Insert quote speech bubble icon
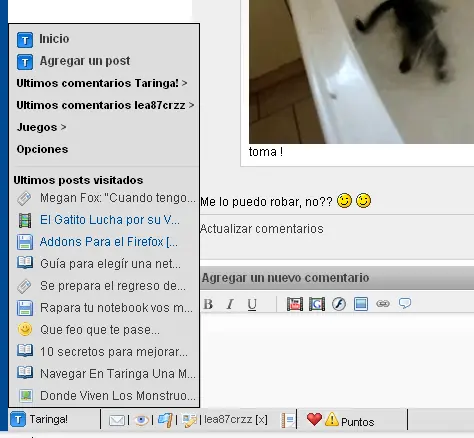The height and width of the screenshot is (438, 474). pyautogui.click(x=405, y=303)
